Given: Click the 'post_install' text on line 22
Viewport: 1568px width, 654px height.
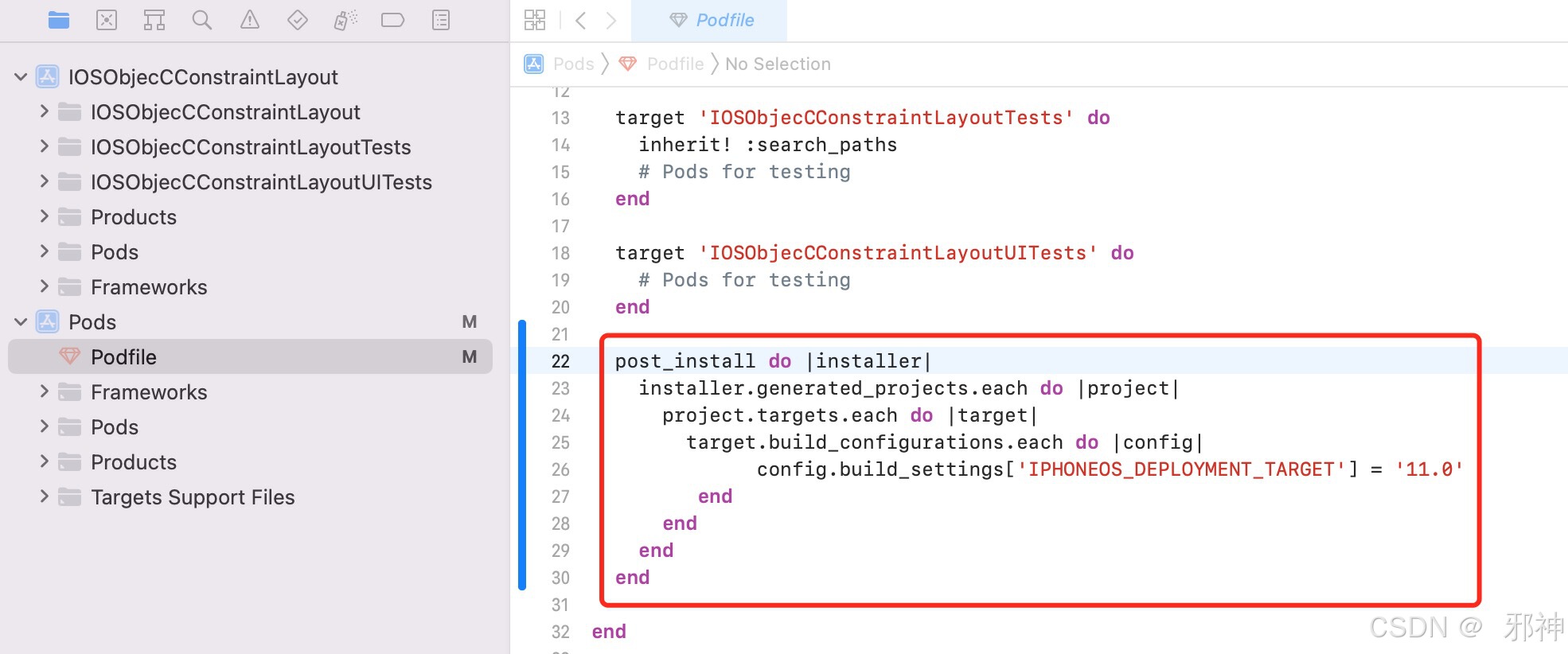Looking at the screenshot, I should [685, 361].
